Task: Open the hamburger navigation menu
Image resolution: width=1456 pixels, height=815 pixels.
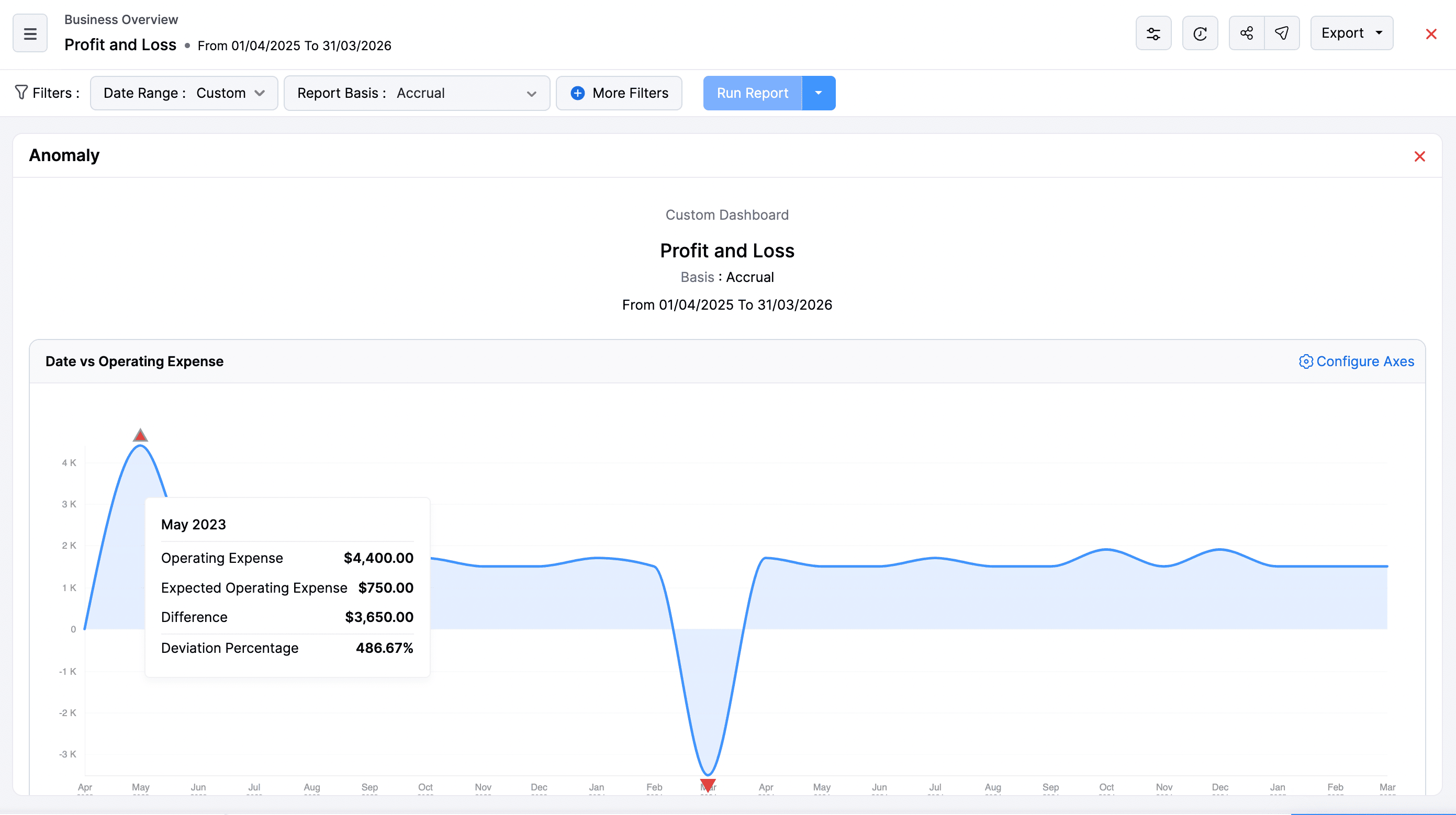Action: pyautogui.click(x=29, y=33)
